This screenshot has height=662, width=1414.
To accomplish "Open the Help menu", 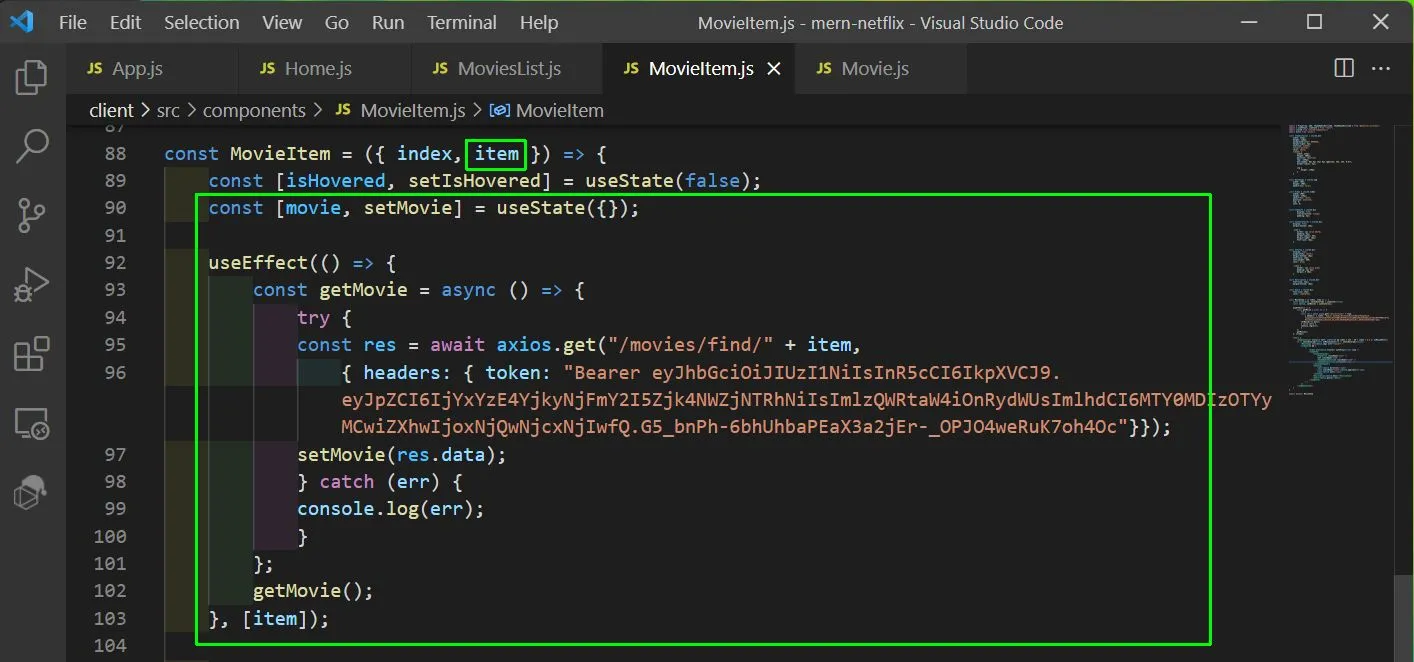I will (x=539, y=22).
